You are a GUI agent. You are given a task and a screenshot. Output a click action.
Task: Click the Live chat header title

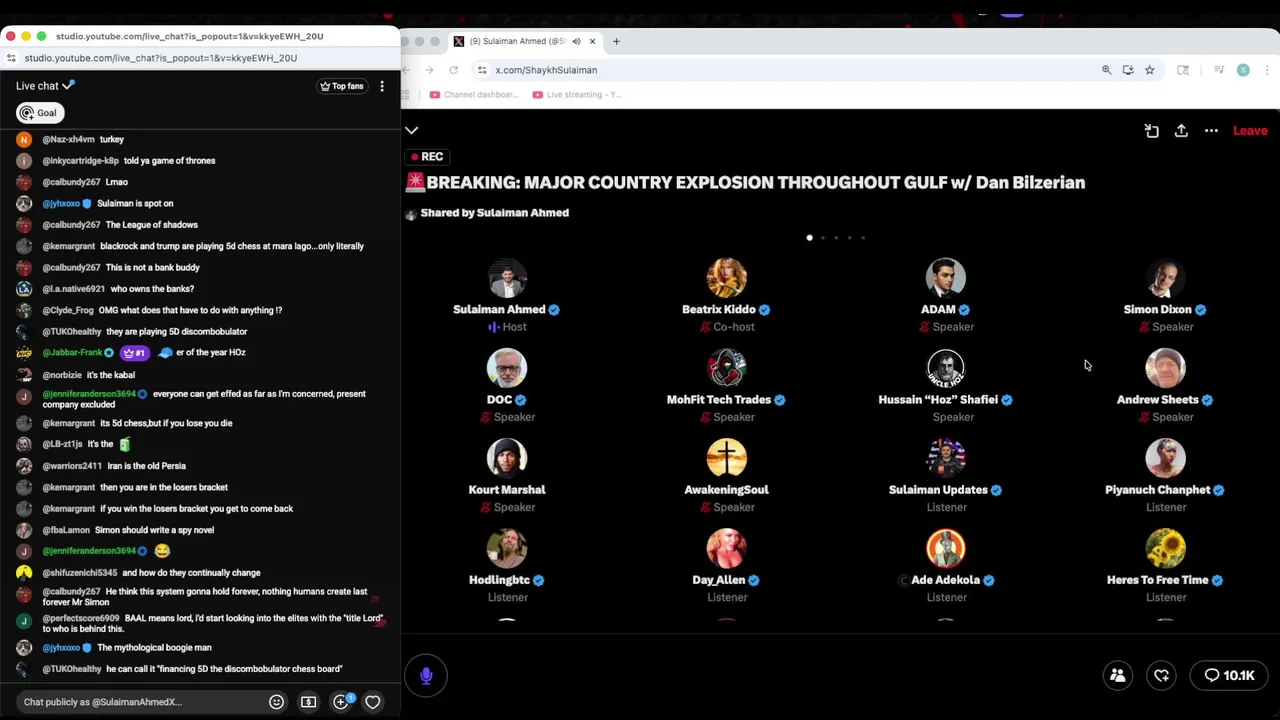pyautogui.click(x=37, y=86)
